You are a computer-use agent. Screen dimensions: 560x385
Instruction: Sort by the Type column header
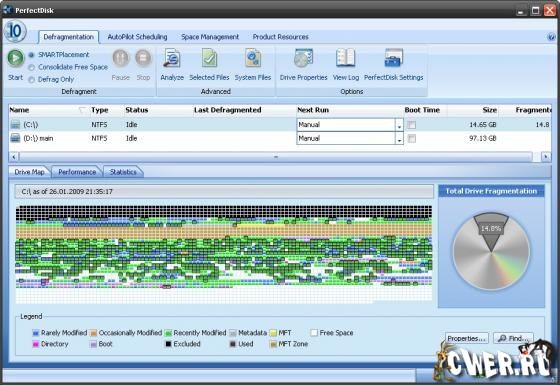[100, 110]
